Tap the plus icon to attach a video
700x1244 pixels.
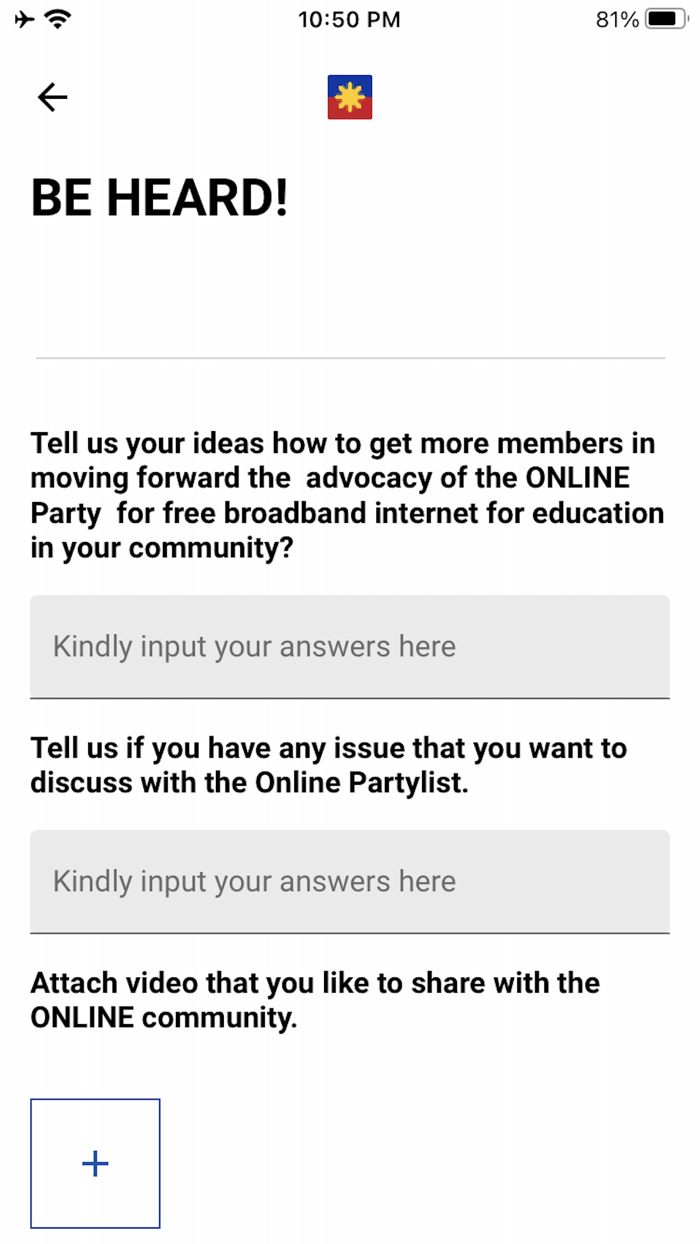[x=95, y=1163]
